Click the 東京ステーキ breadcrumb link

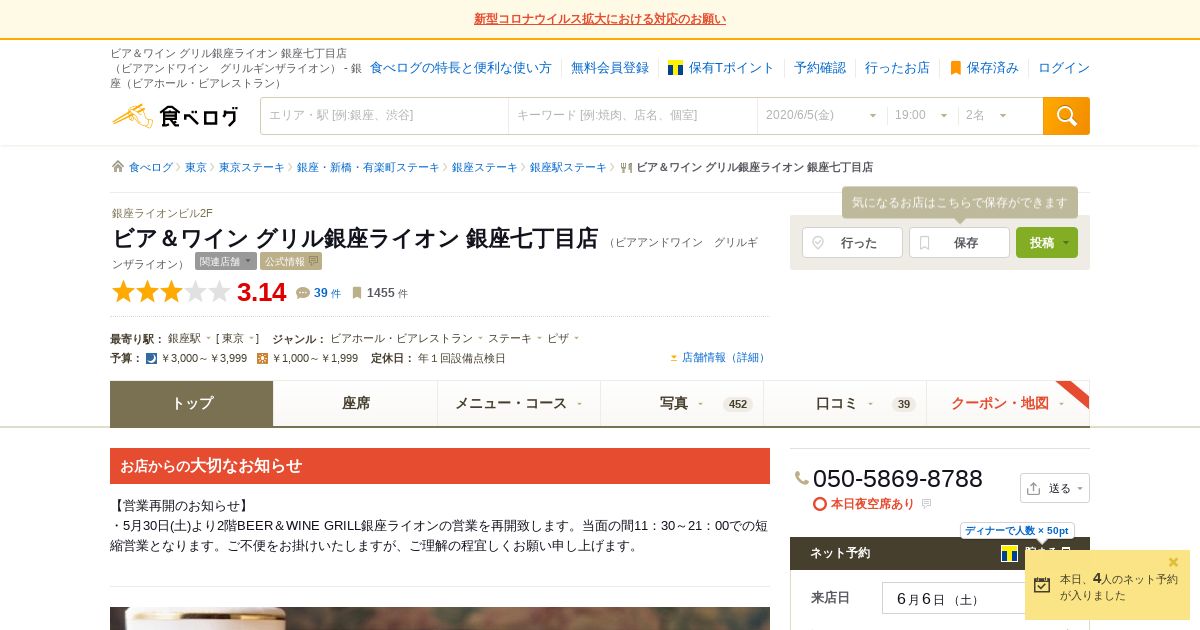(x=252, y=167)
